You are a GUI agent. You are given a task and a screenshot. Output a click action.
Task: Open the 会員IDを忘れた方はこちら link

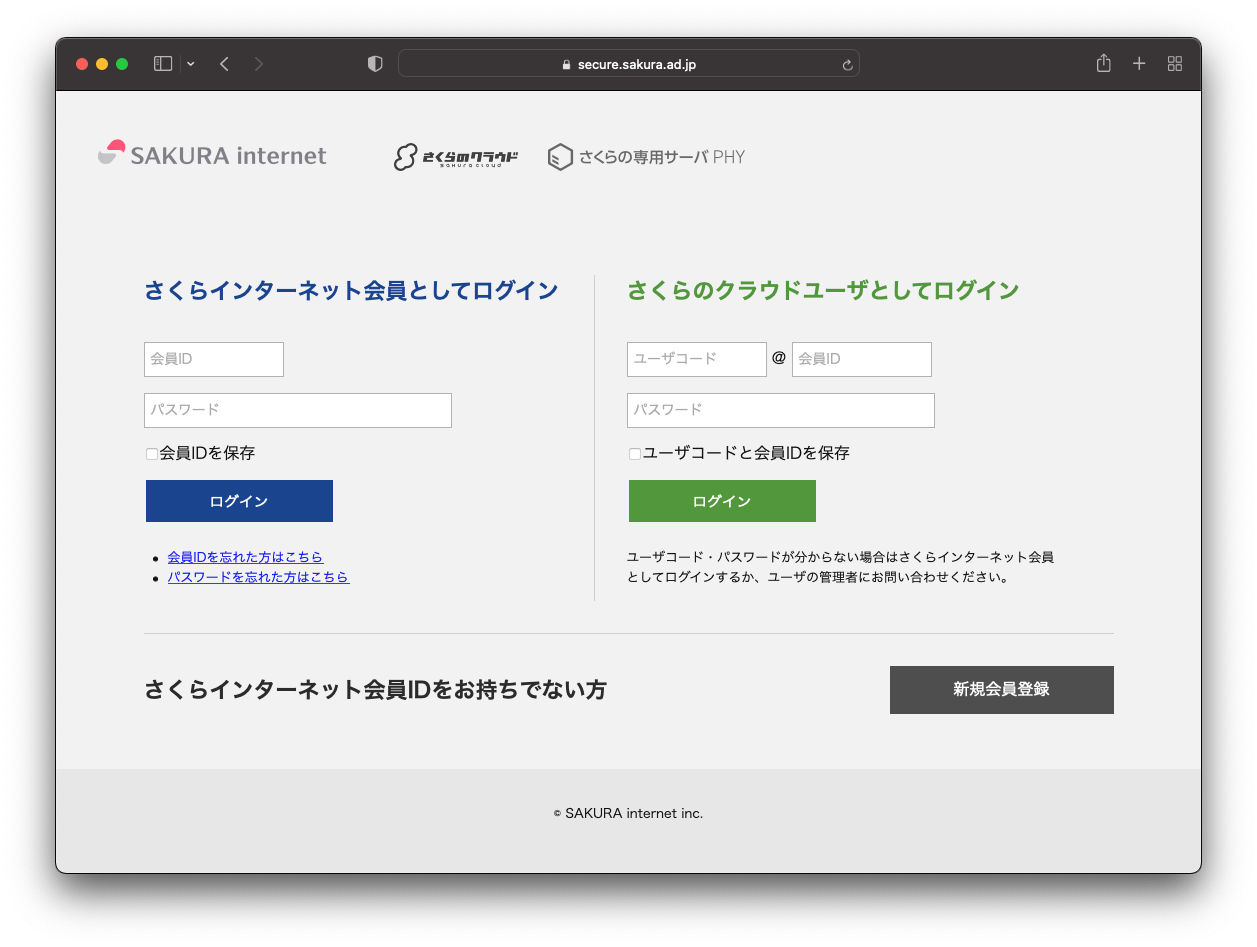[245, 557]
